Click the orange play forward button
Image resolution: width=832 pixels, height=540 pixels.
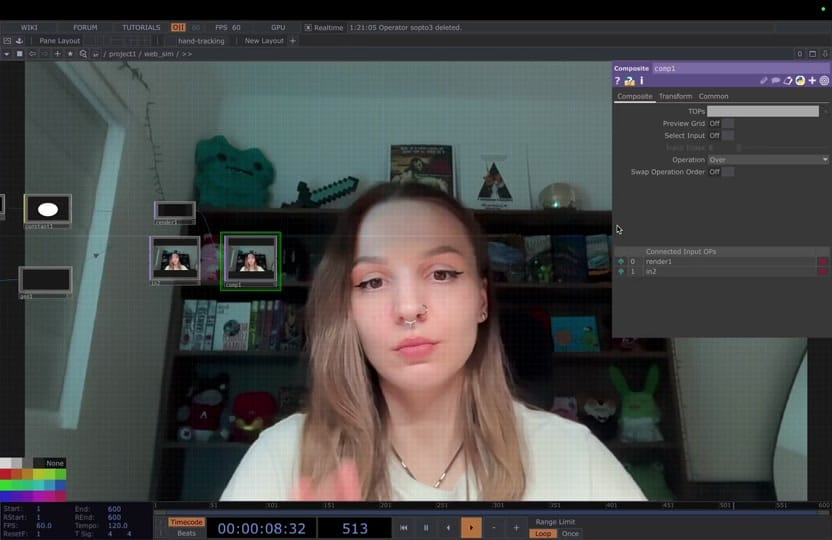(471, 528)
